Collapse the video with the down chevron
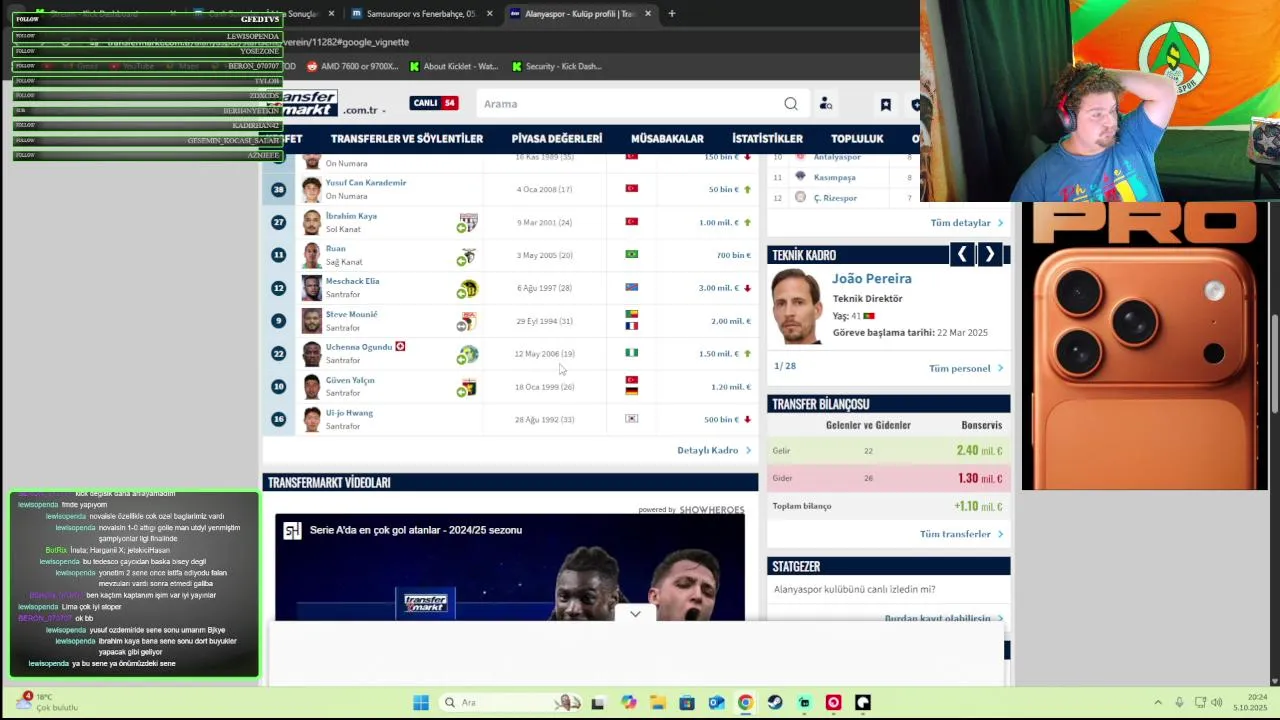 (635, 614)
